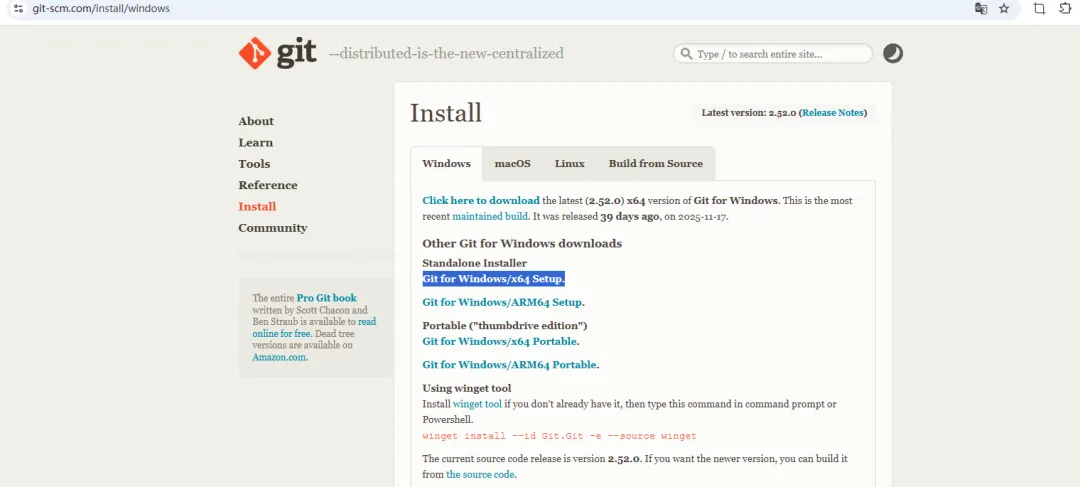Download Git for Windows/x64 Portable
1080x487 pixels.
click(x=499, y=342)
